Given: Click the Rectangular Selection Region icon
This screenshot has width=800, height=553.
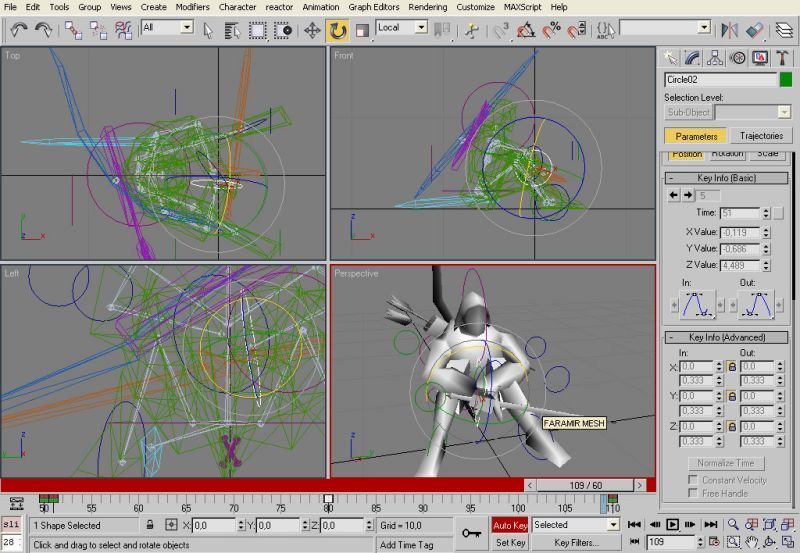Looking at the screenshot, I should pos(258,31).
